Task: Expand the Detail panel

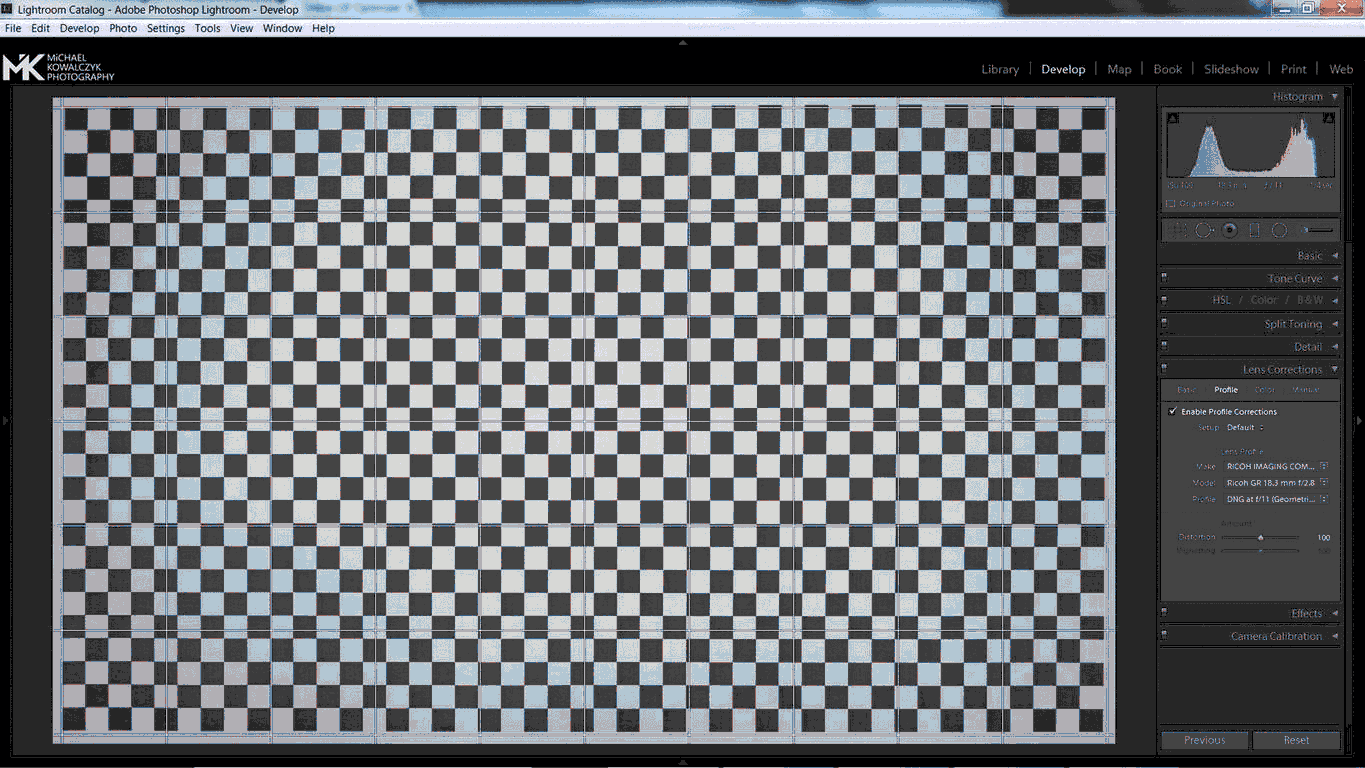Action: coord(1334,347)
